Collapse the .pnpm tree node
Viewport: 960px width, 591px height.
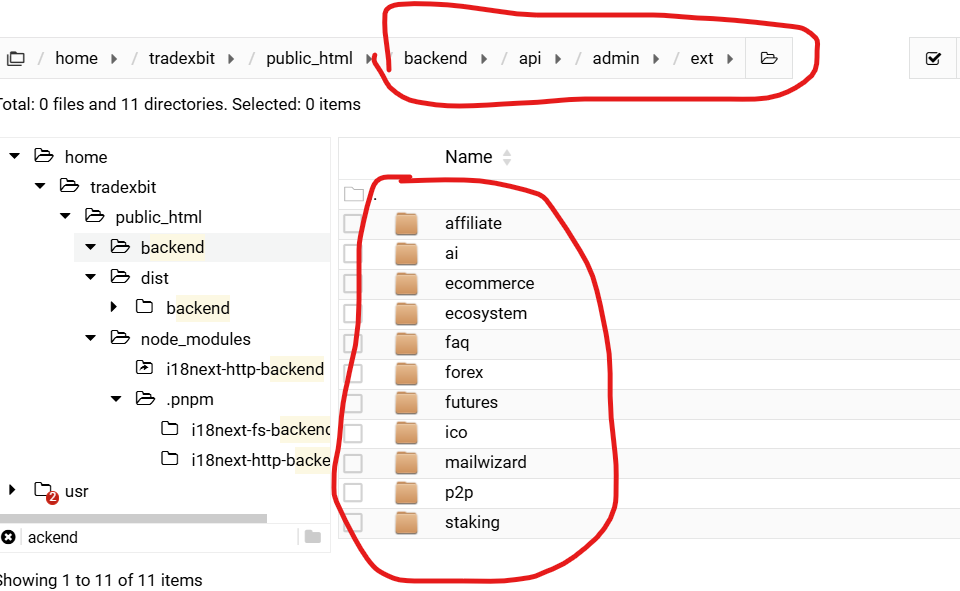point(116,399)
